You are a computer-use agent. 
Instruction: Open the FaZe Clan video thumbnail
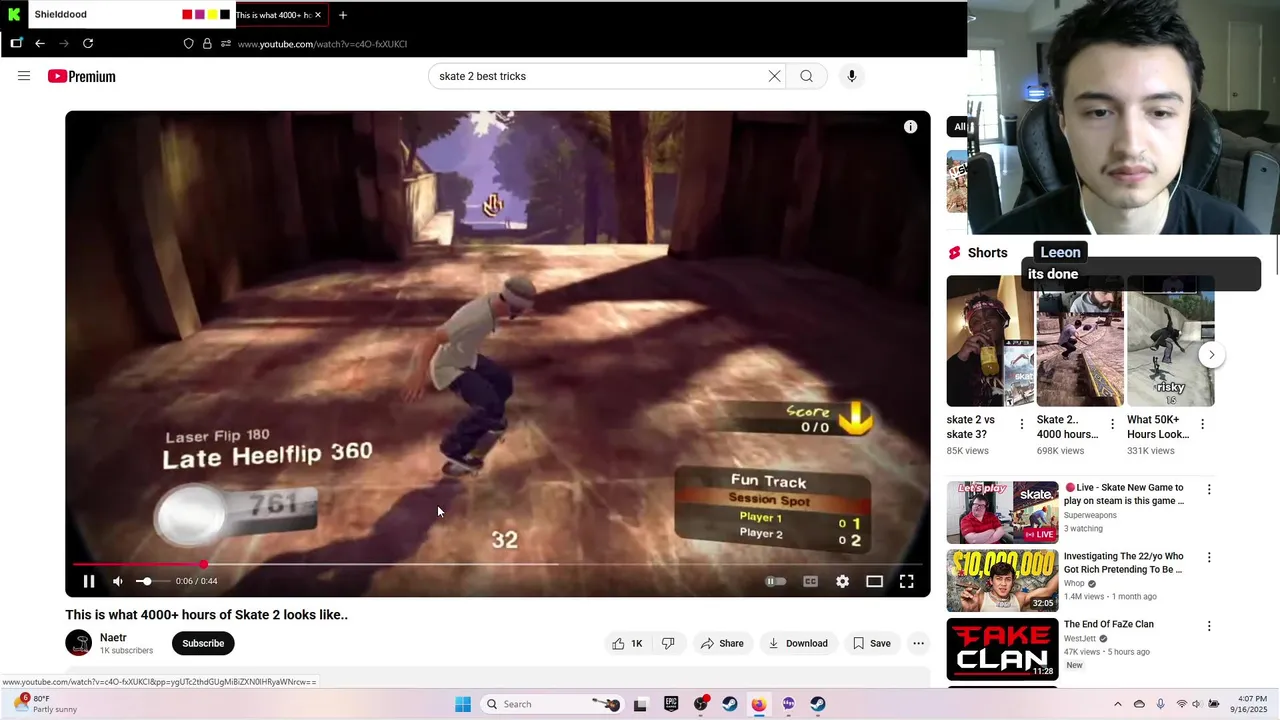1002,649
